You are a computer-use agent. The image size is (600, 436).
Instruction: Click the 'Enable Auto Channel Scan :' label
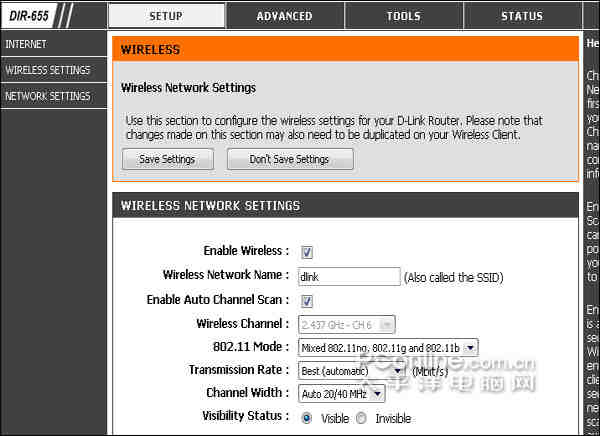point(218,300)
